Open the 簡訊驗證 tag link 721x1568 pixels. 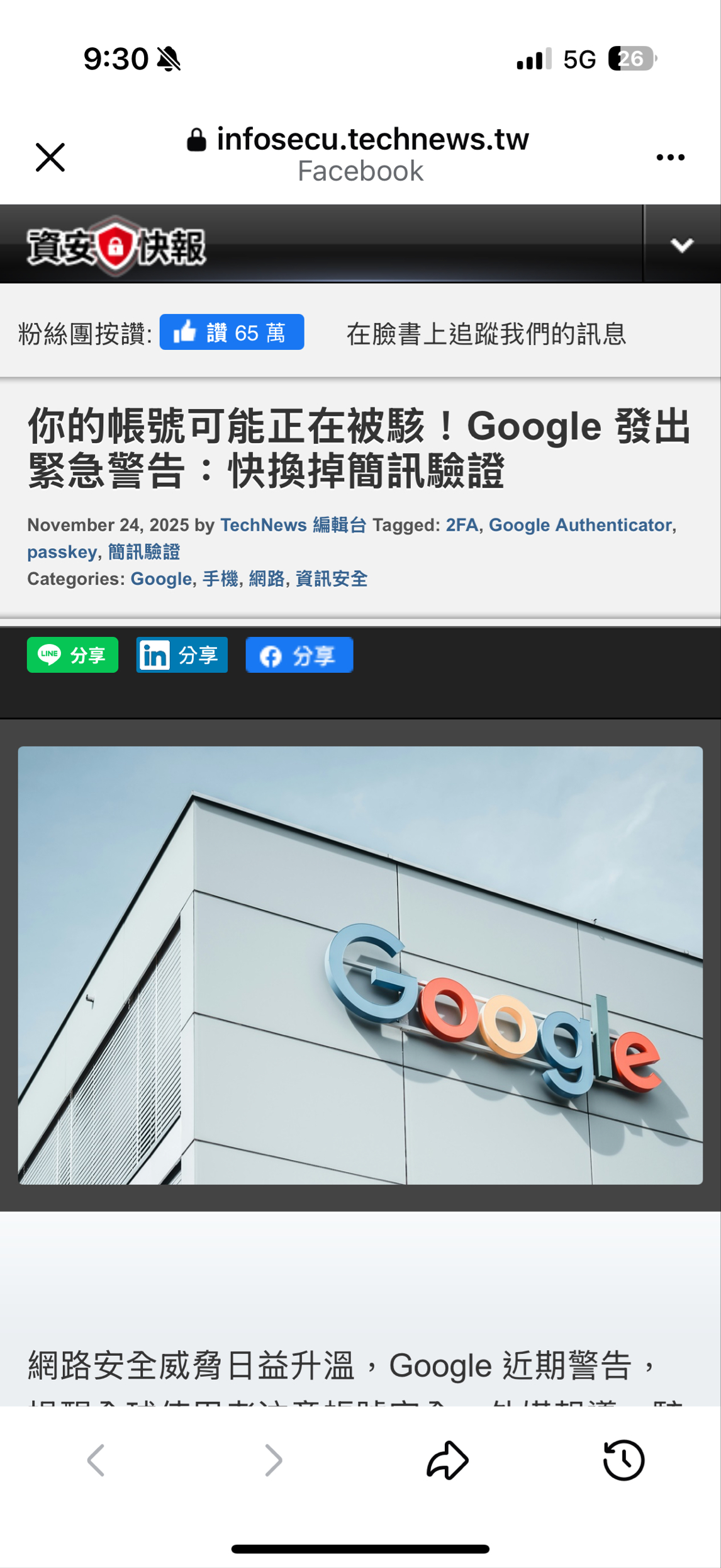click(144, 552)
